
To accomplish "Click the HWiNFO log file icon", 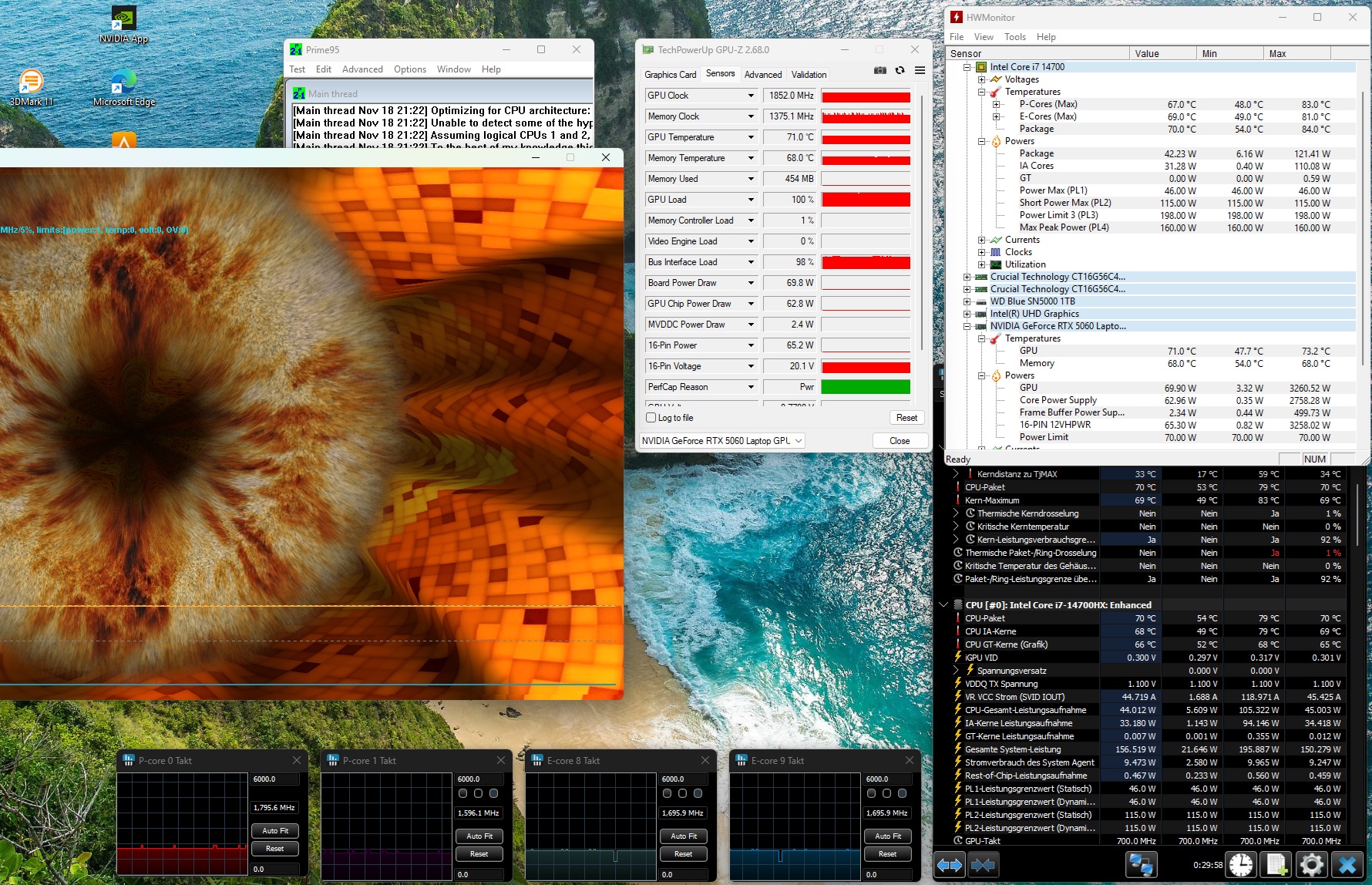I will pos(1276,865).
